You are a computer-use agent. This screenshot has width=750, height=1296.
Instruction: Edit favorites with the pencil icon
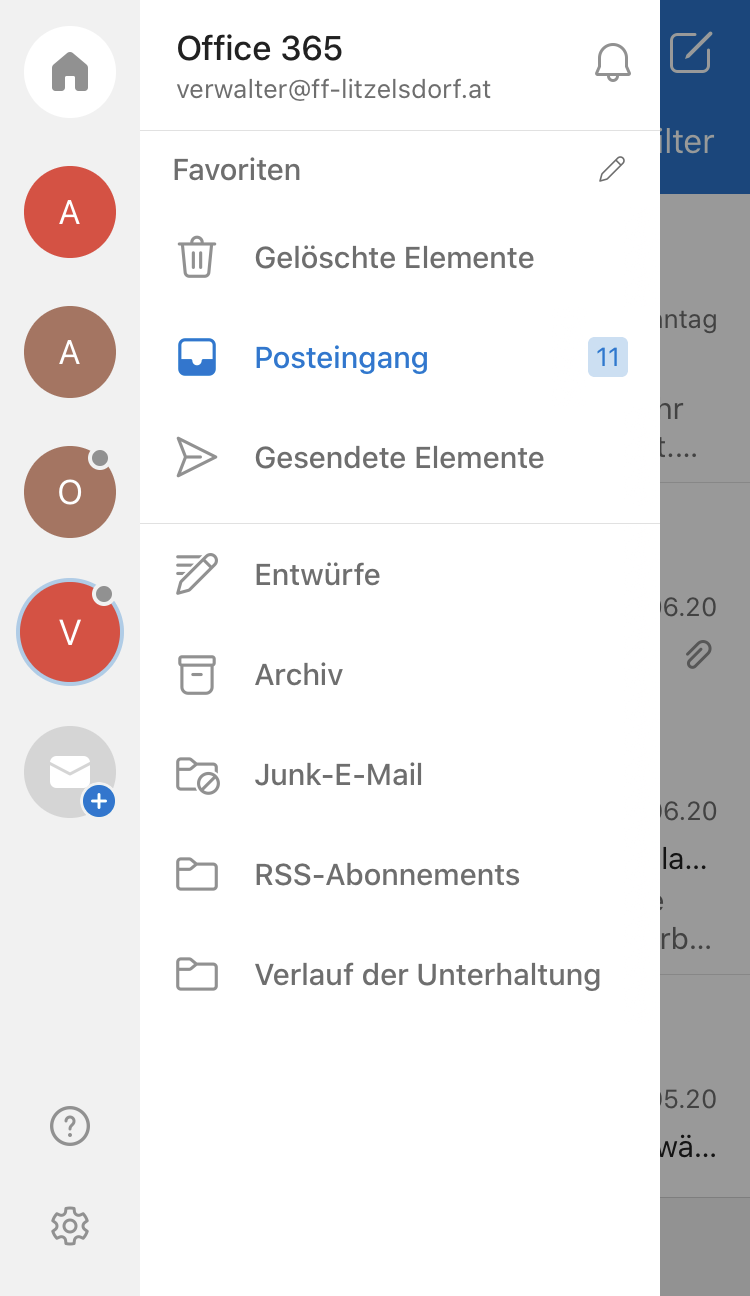click(612, 169)
